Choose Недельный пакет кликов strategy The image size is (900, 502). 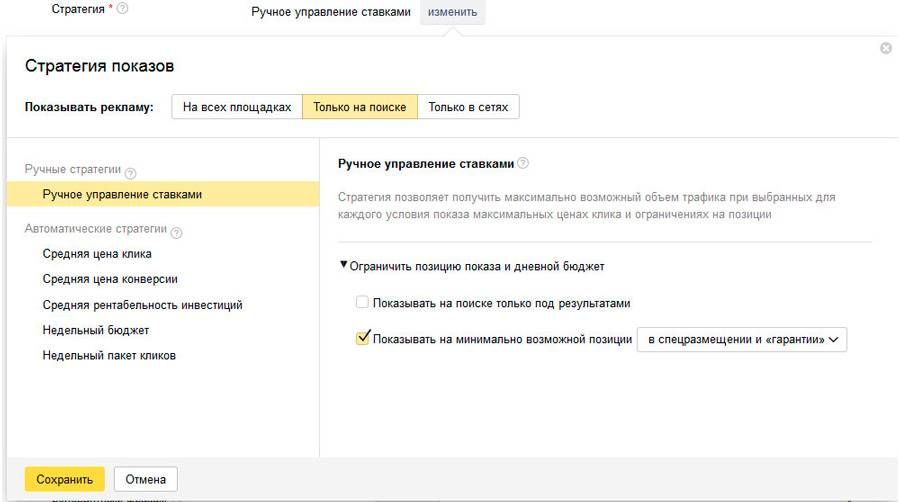[x=109, y=355]
